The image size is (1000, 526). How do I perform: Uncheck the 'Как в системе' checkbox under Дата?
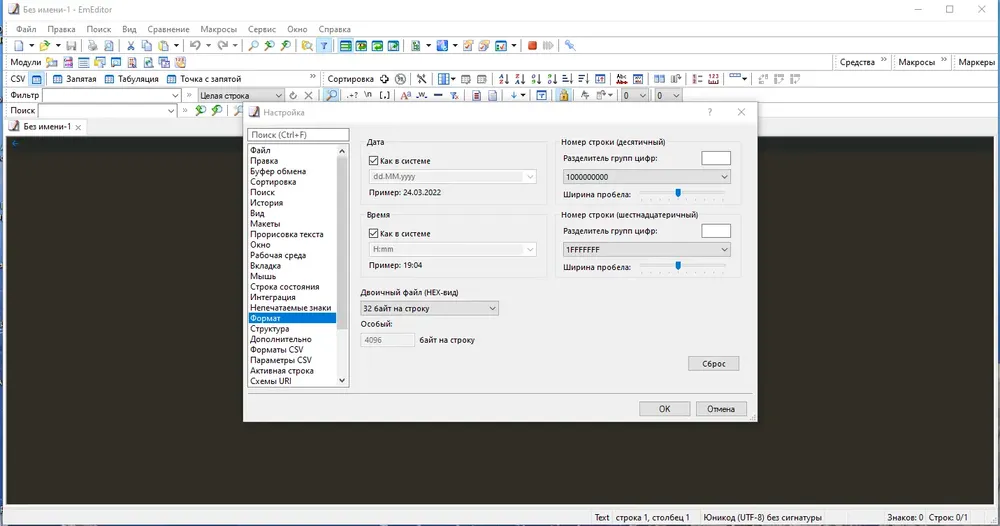point(374,161)
